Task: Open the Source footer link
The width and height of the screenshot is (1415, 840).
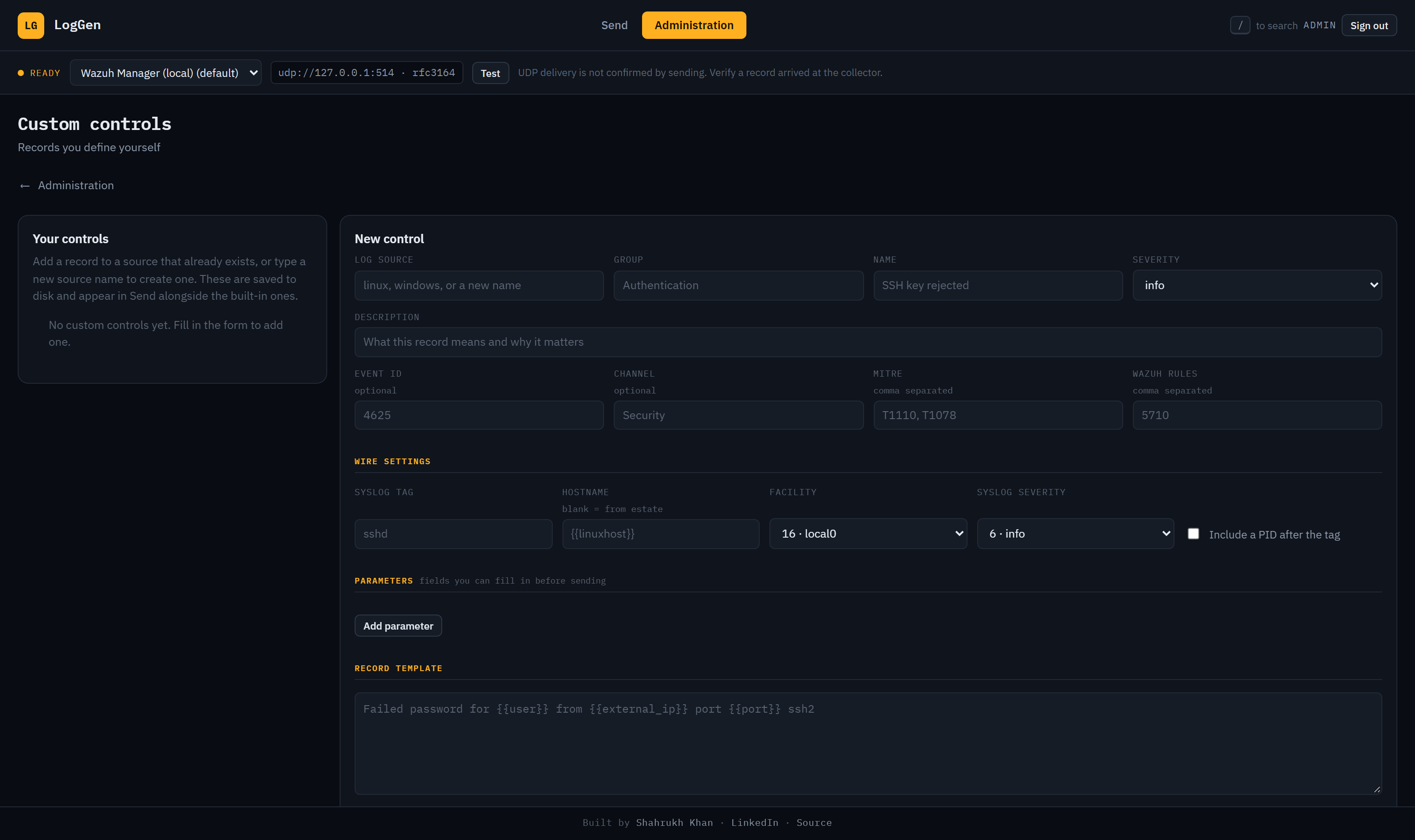Action: coord(814,822)
